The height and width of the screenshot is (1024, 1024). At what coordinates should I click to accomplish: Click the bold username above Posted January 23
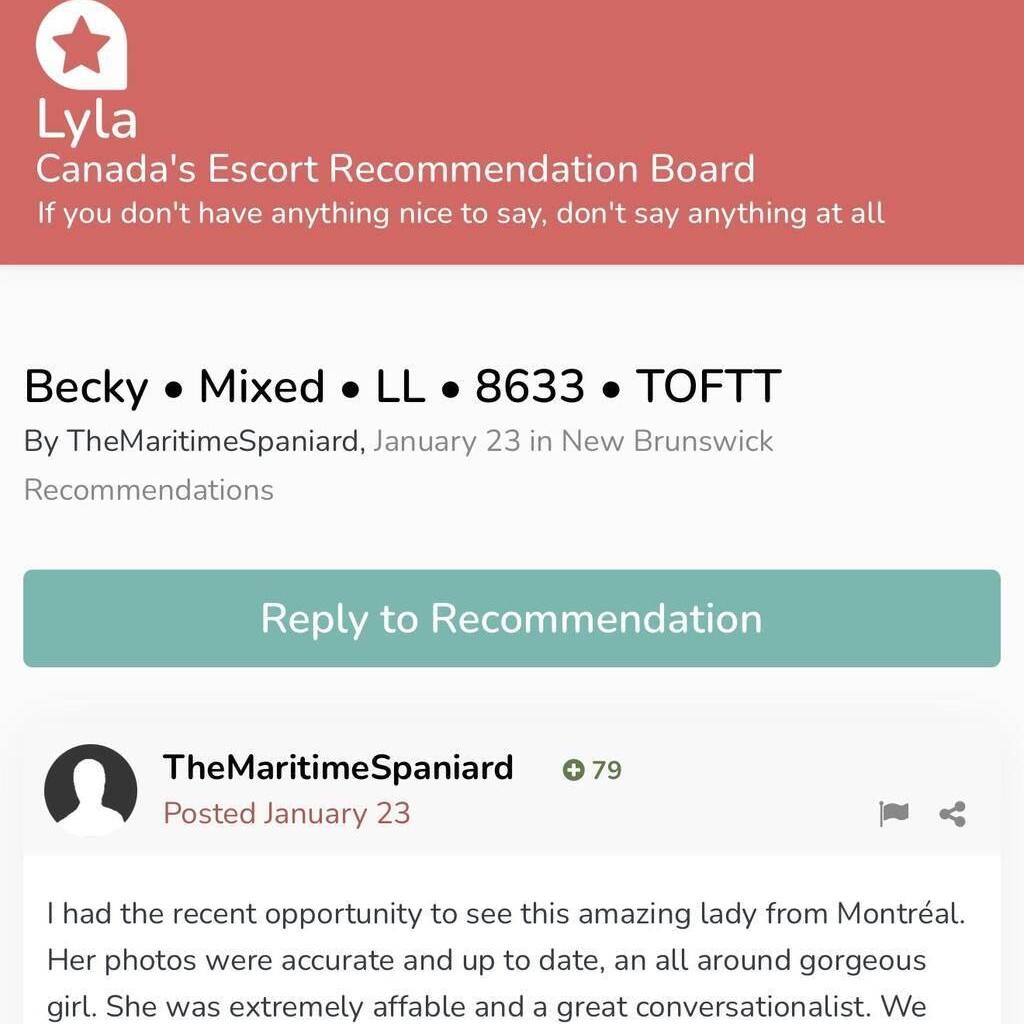click(336, 768)
